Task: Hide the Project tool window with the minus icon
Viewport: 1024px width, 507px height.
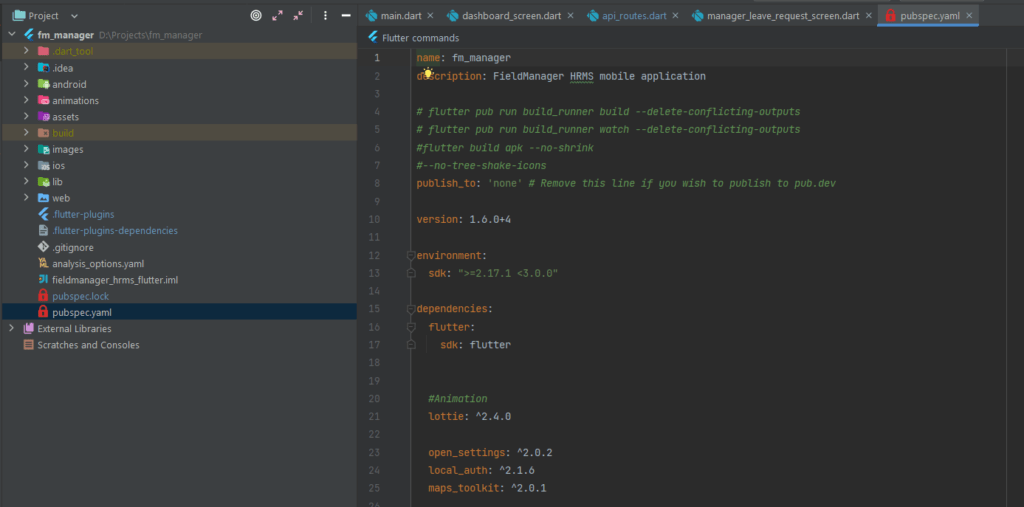Action: pos(346,16)
